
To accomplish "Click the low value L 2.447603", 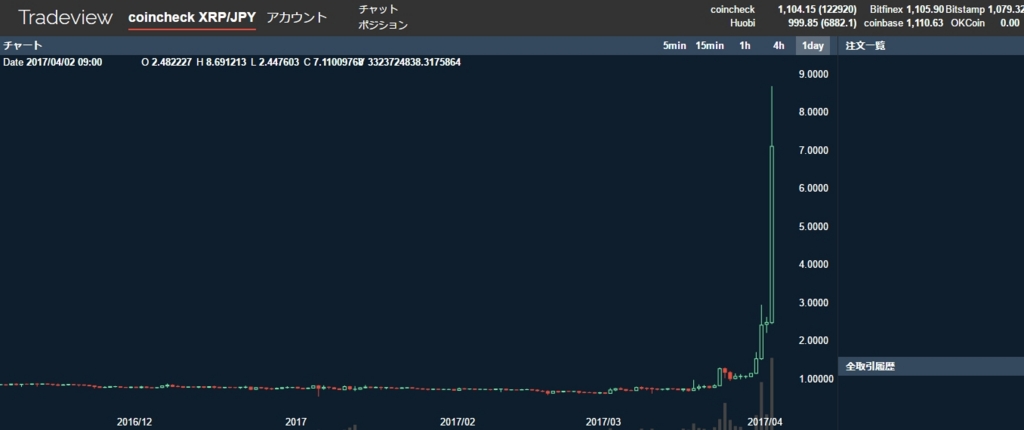I will pos(275,63).
